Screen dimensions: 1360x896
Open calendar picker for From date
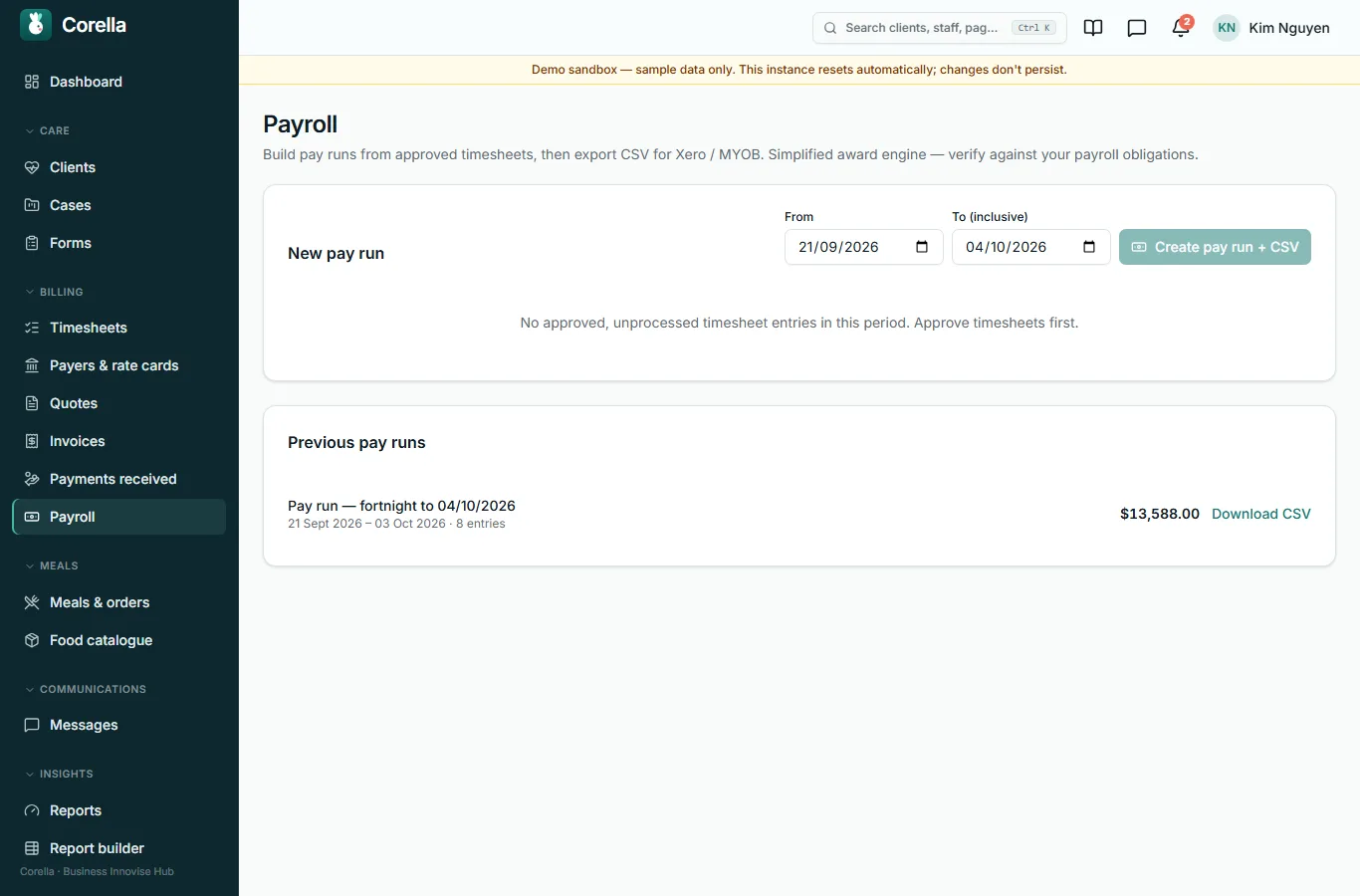point(922,247)
